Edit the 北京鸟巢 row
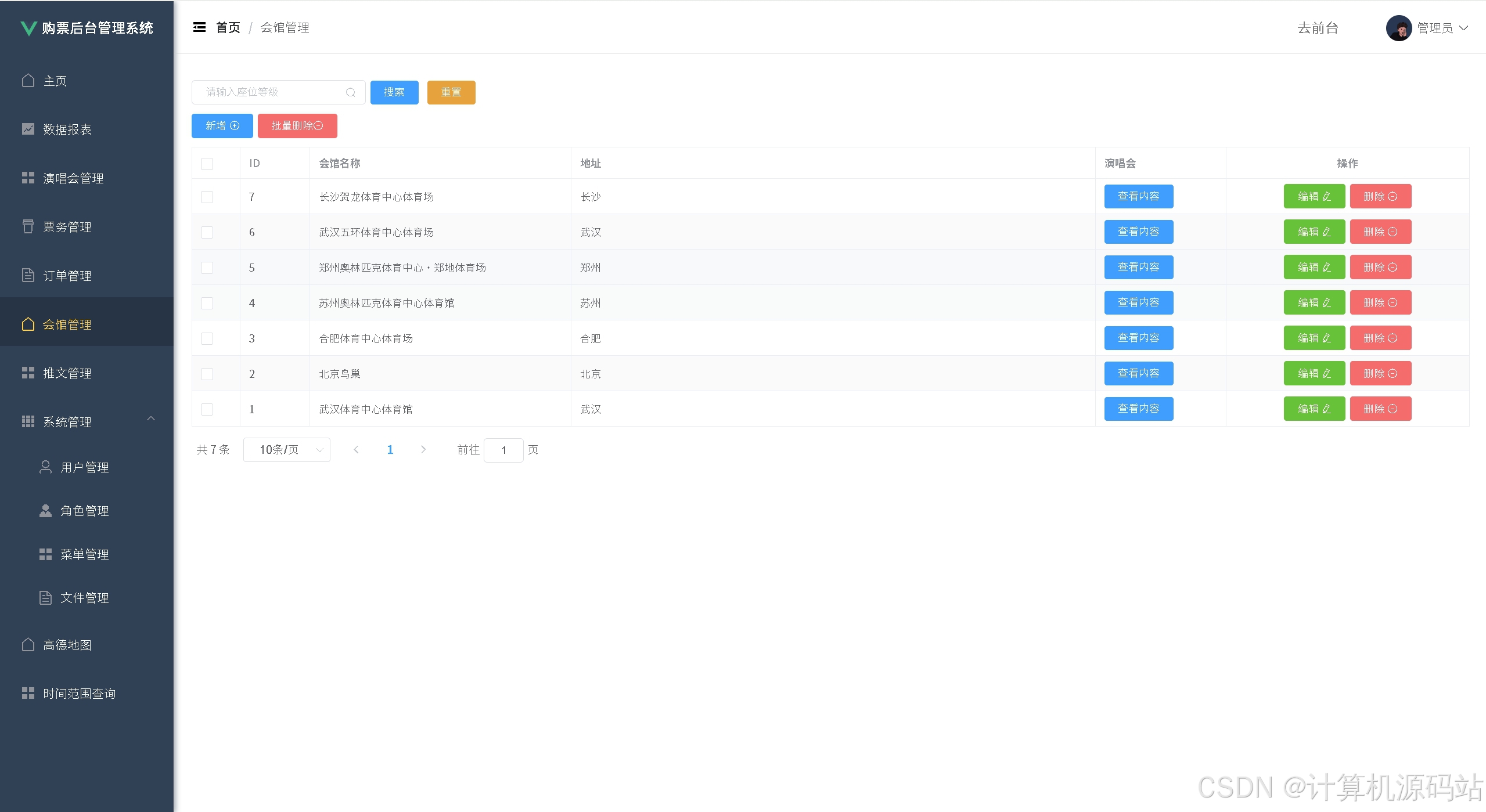This screenshot has height=812, width=1486. tap(1314, 373)
